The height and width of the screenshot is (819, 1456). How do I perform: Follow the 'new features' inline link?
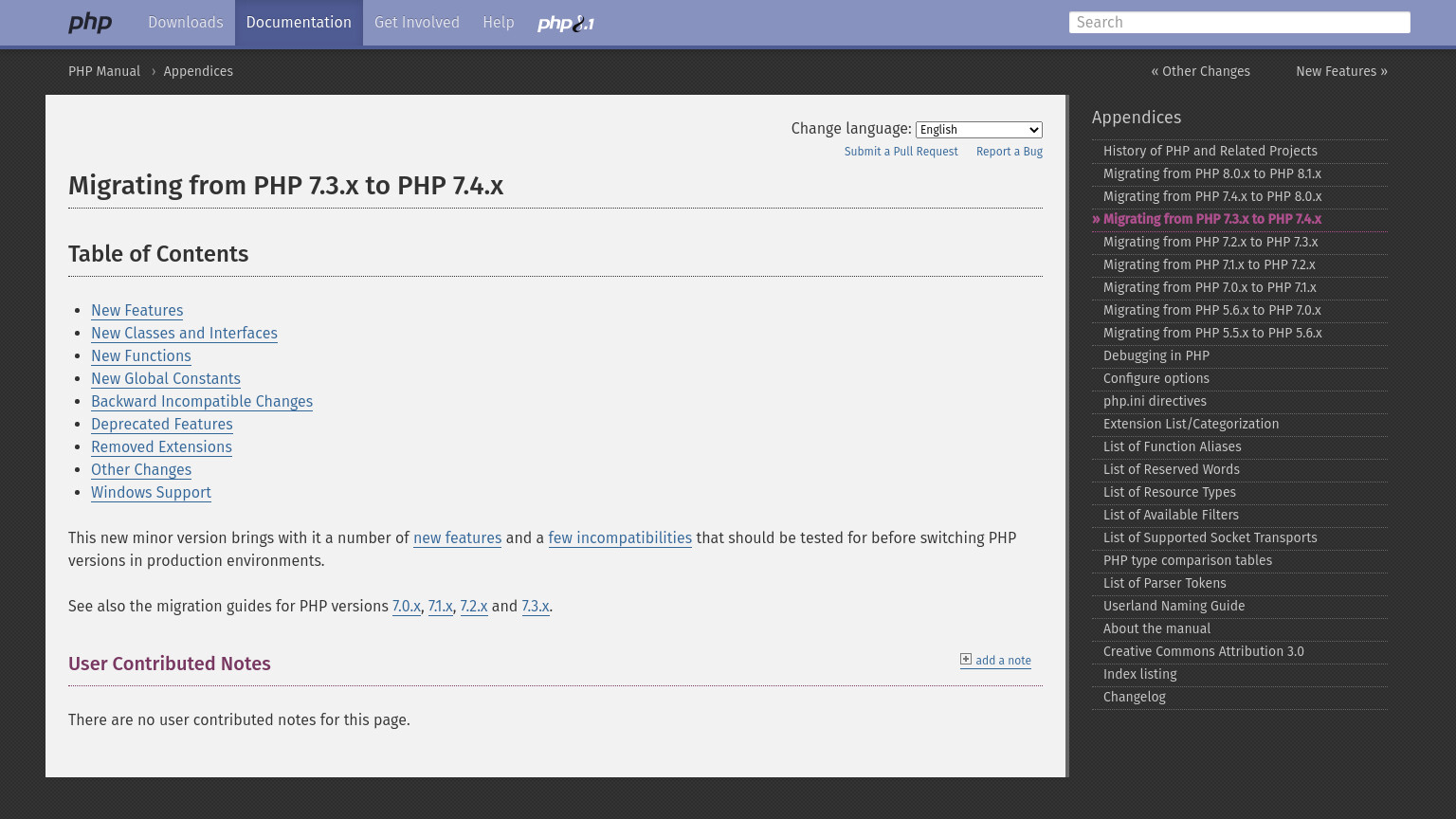pyautogui.click(x=457, y=538)
